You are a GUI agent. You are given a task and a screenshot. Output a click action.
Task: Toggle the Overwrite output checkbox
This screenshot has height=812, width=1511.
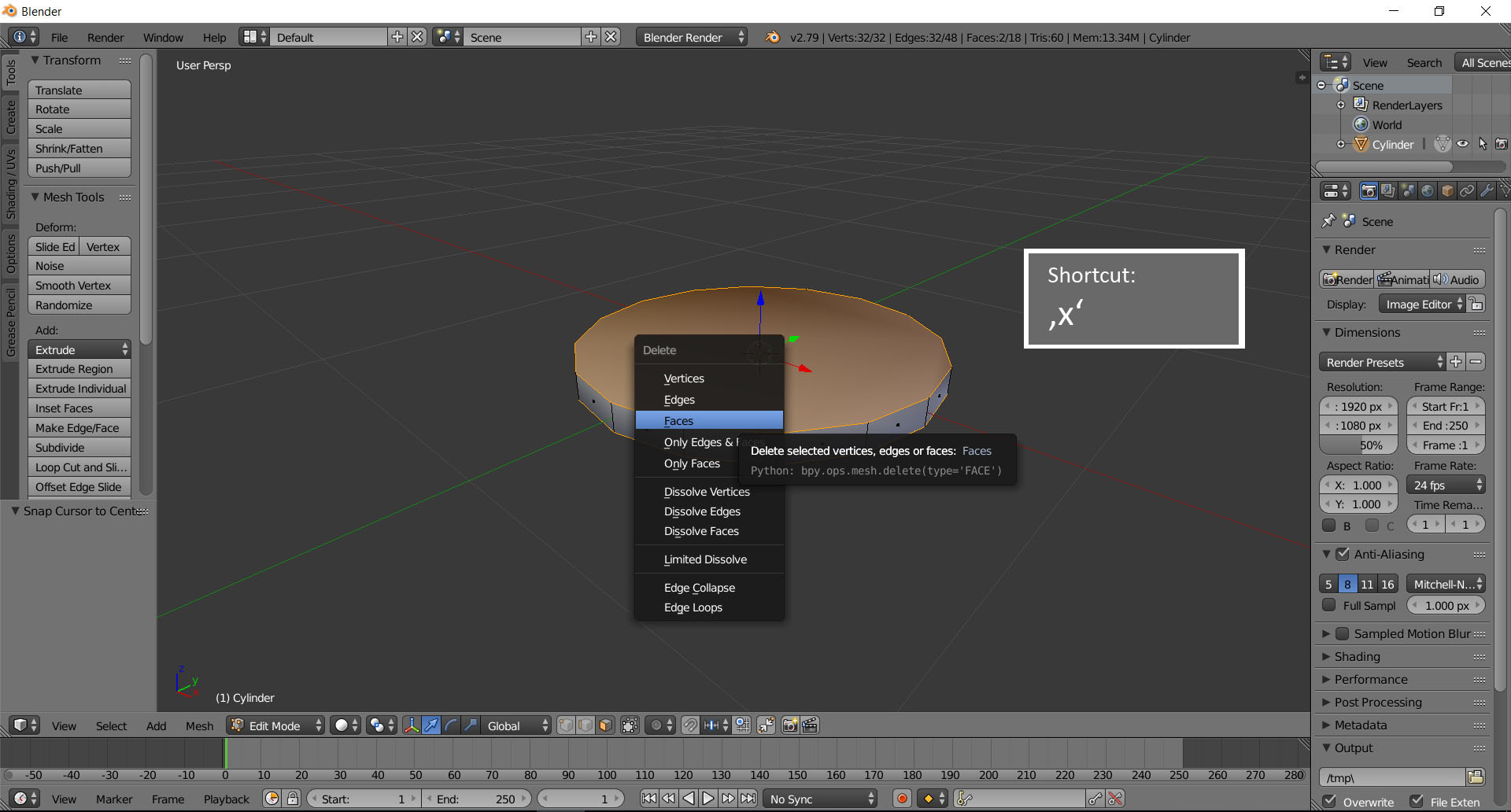1329,801
